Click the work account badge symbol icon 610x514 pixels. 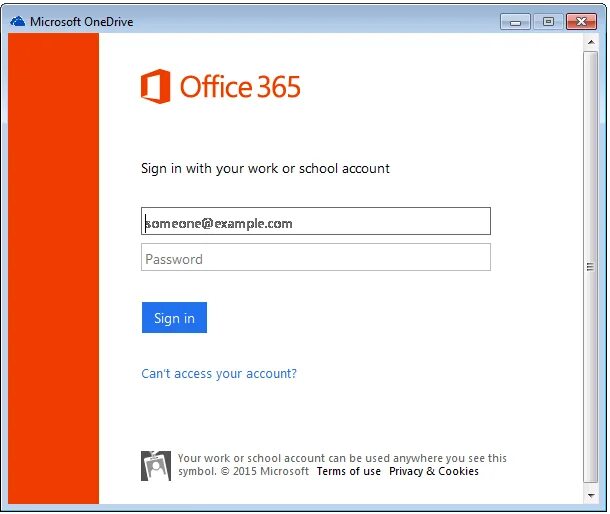coord(156,466)
